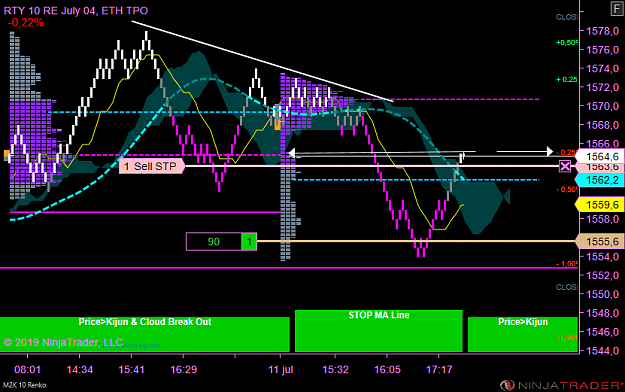The height and width of the screenshot is (392, 625).
Task: Click the 'M2K 10 Renko' instrument label
Action: 24,385
